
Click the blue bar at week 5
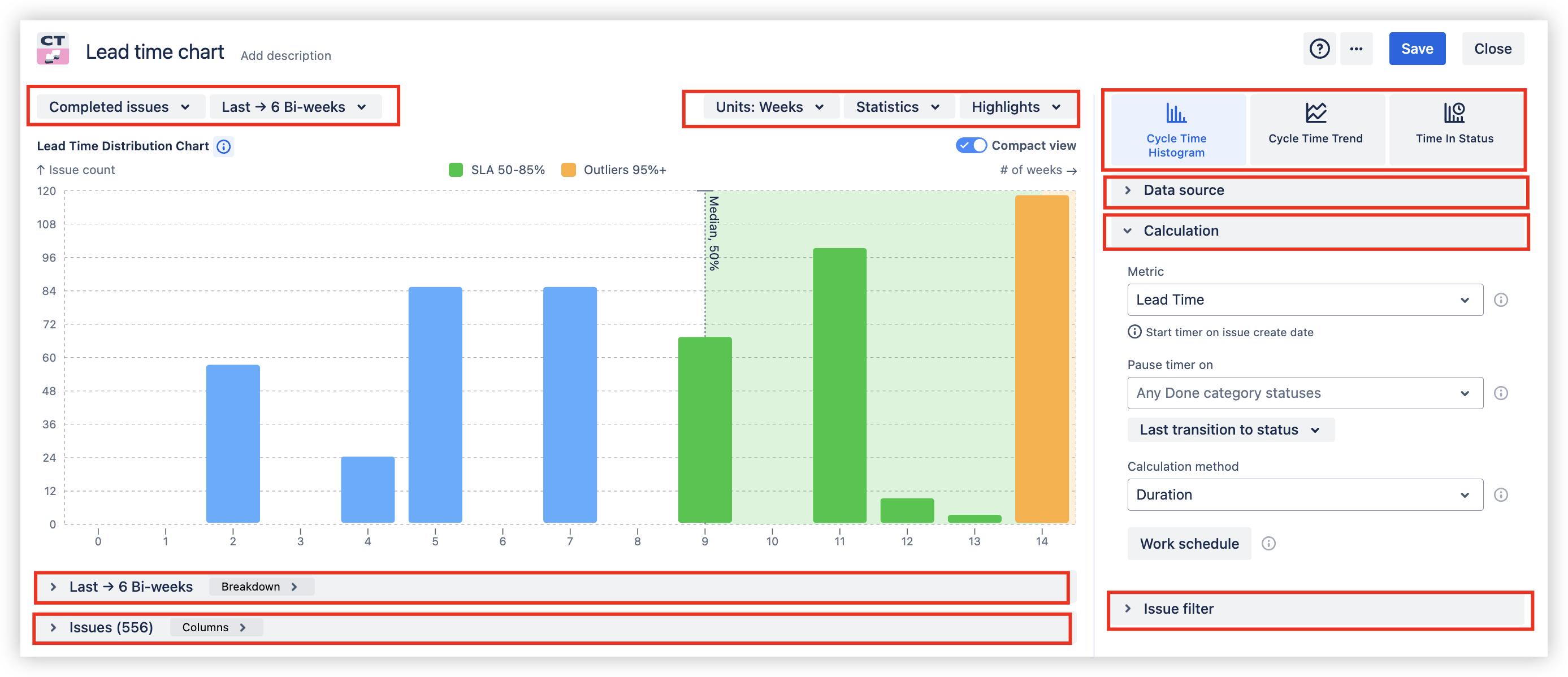(x=435, y=405)
